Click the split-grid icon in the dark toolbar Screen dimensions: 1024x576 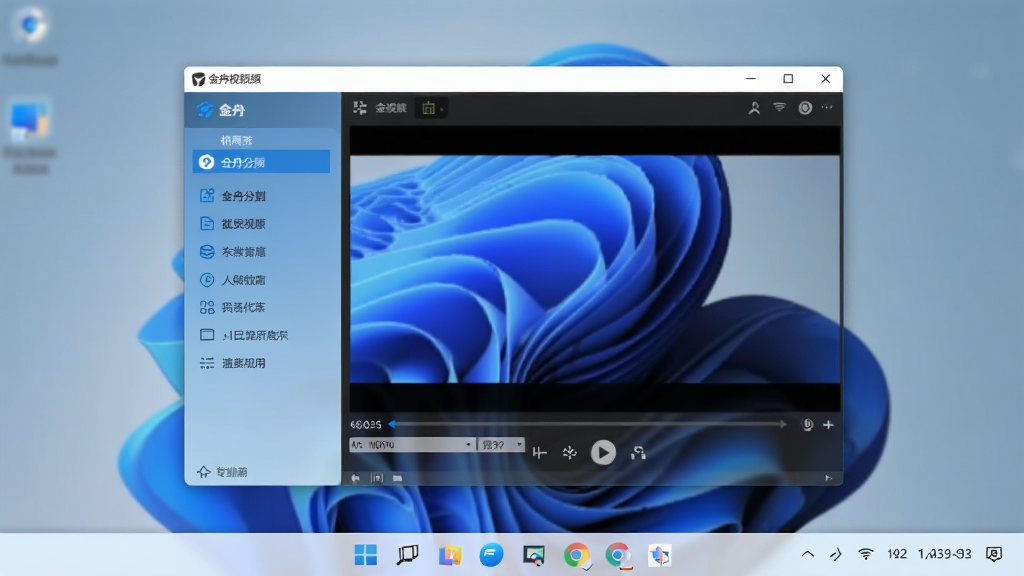[x=359, y=108]
